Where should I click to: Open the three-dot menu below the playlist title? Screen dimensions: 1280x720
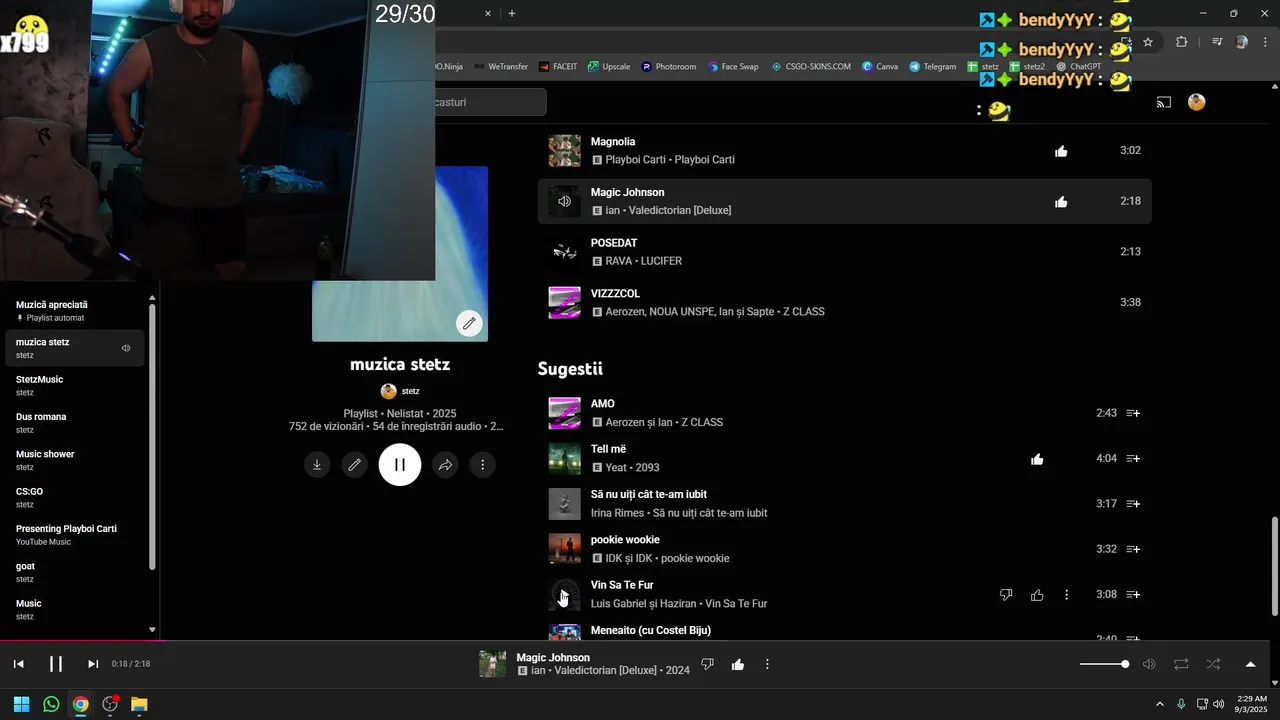(483, 465)
